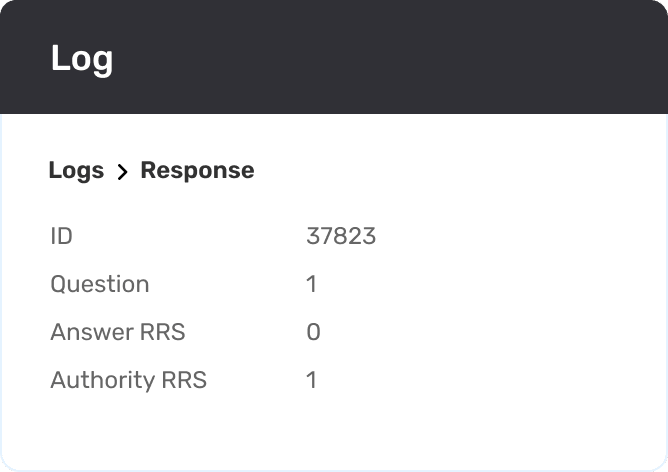
Task: Click the dark header bar background
Action: point(383,58)
